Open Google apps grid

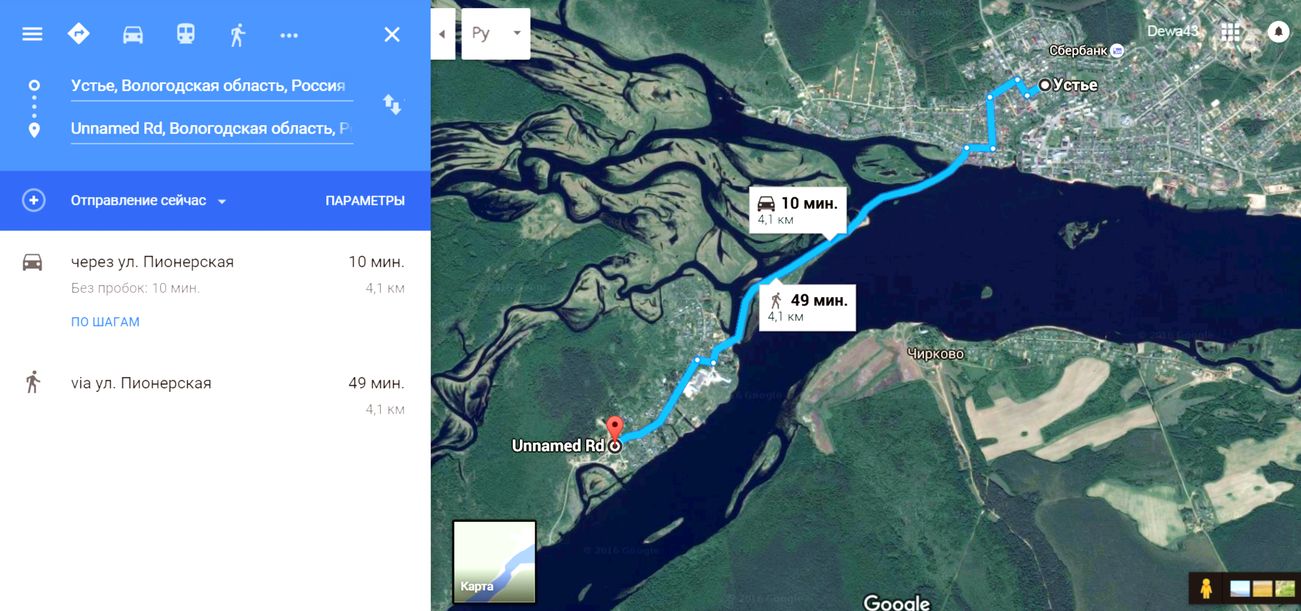click(1231, 32)
